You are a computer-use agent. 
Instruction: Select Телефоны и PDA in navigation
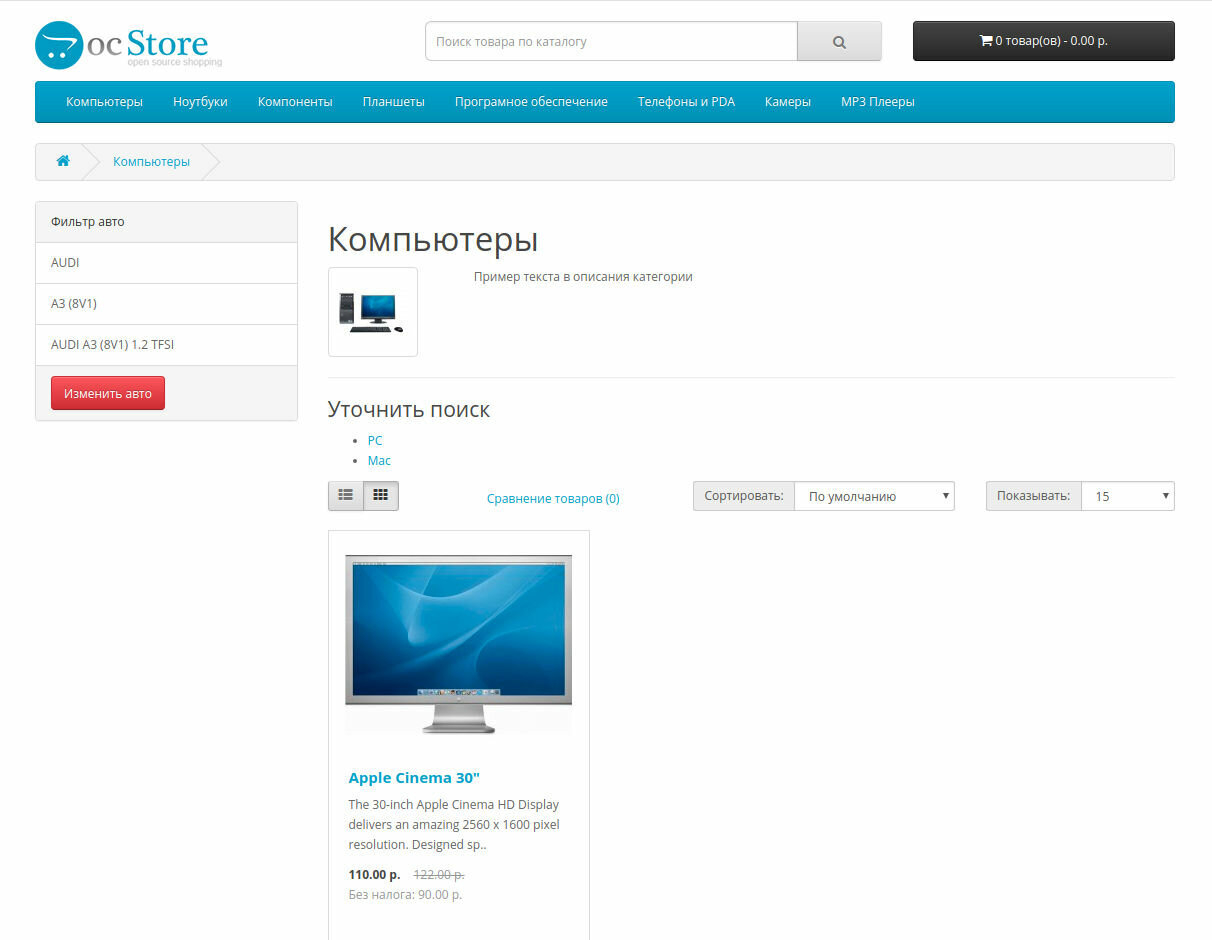coord(686,102)
